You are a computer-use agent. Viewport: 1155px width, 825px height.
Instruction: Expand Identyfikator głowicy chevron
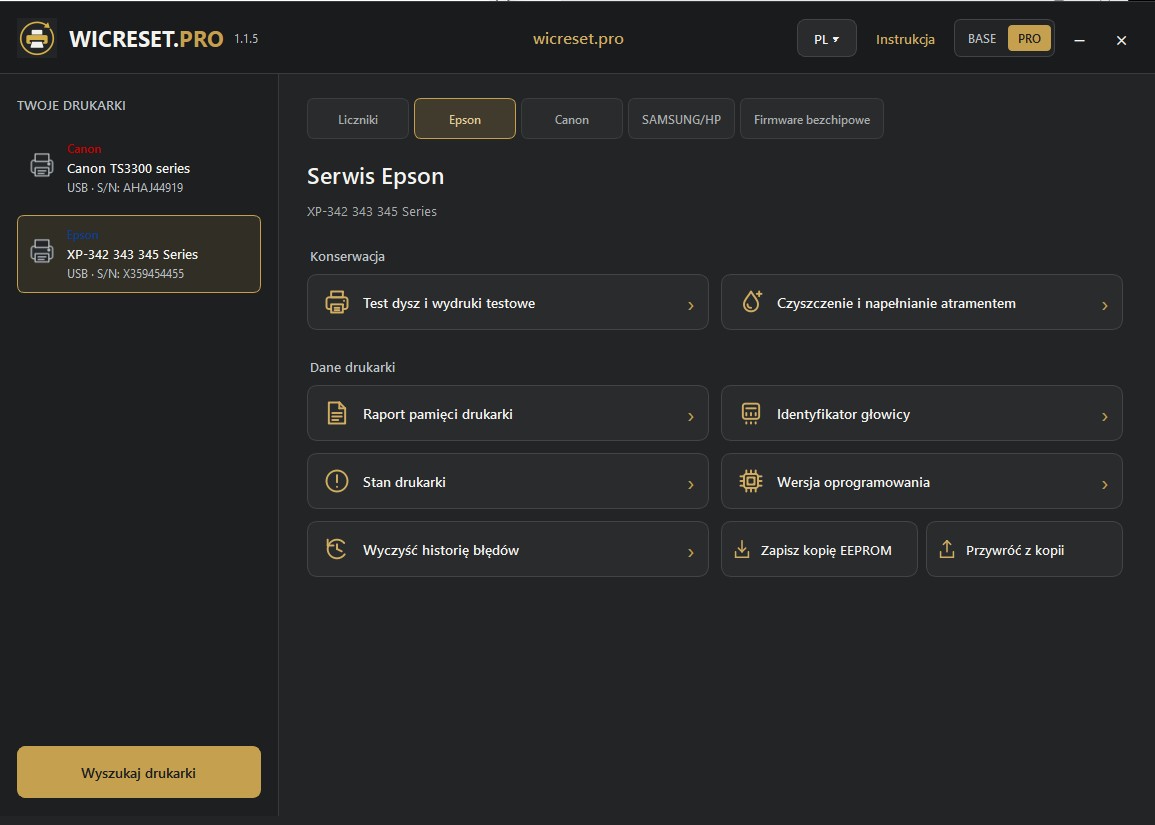(1105, 416)
